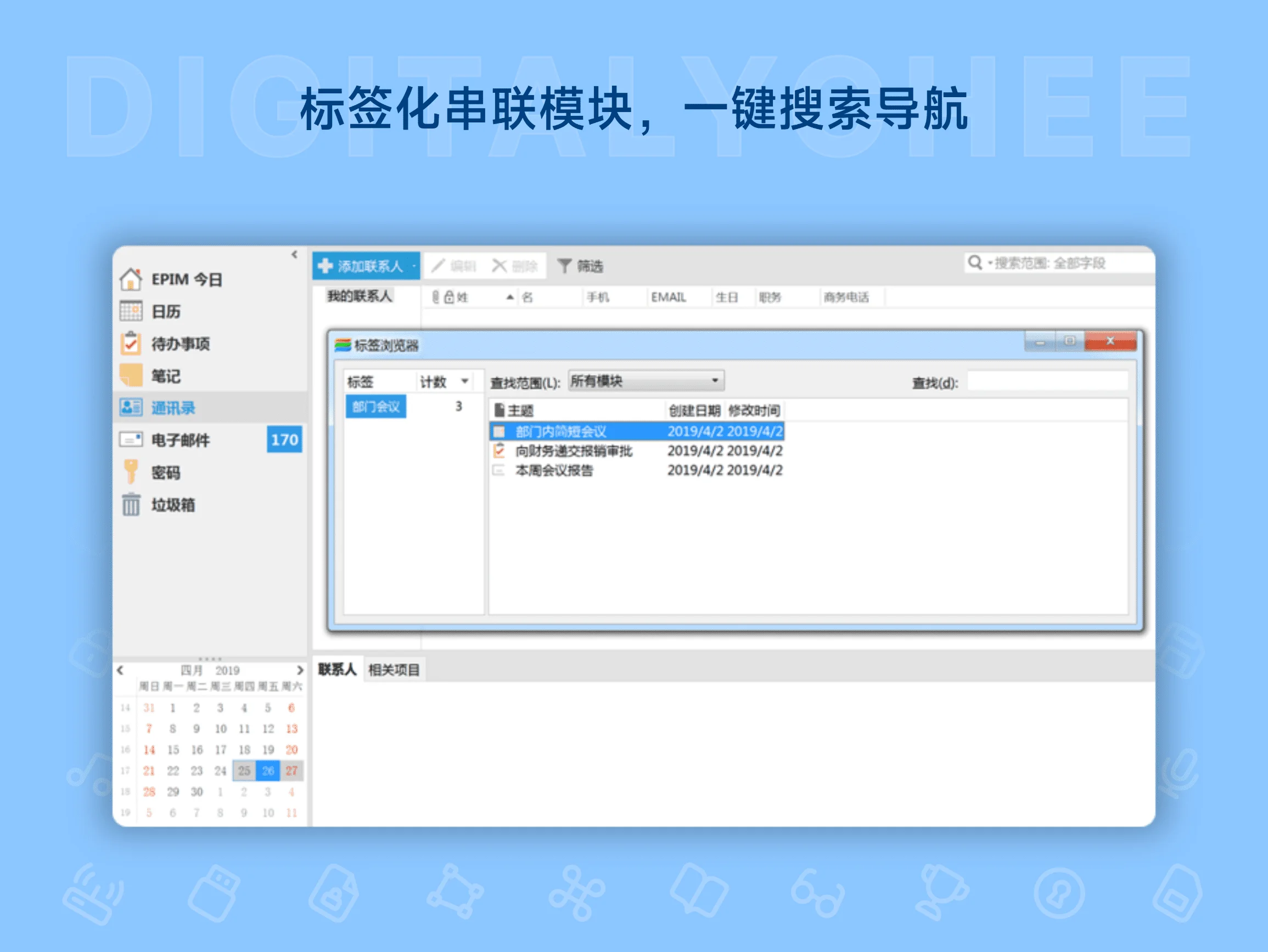Screen dimensions: 1268x952
Task: Expand 添加联系人 button dropdown arrow
Action: [414, 266]
